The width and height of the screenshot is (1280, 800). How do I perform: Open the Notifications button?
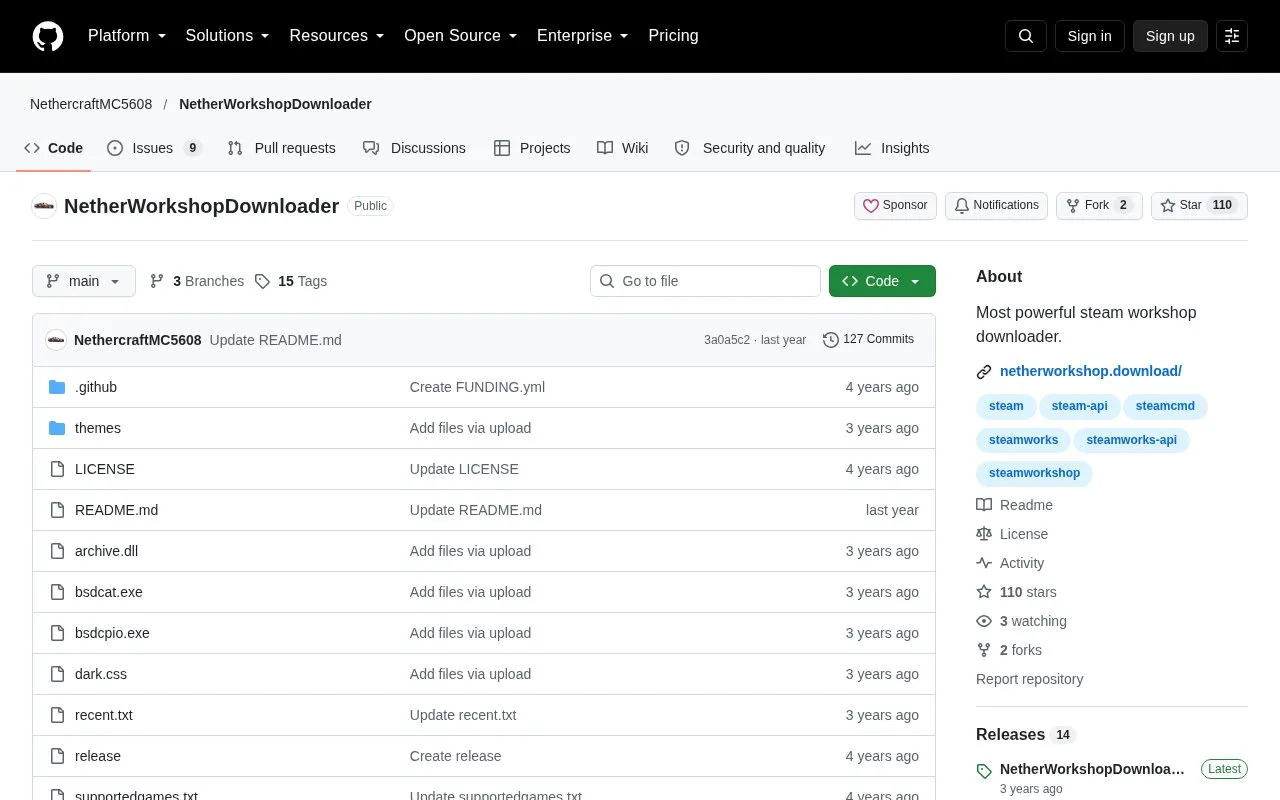click(996, 206)
